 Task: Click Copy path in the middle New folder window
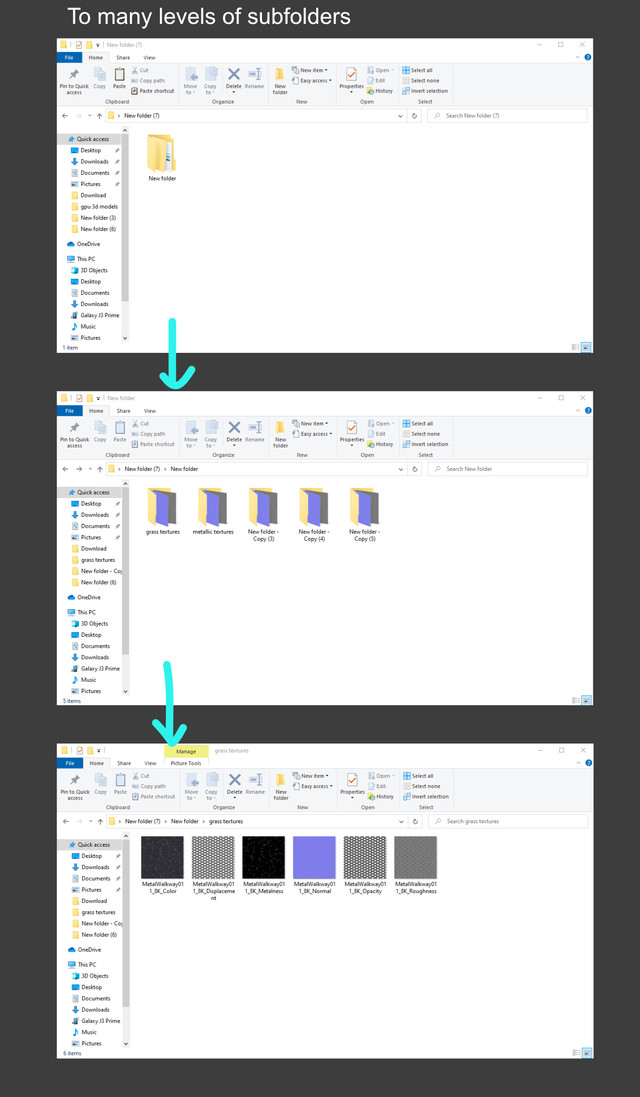[x=148, y=434]
